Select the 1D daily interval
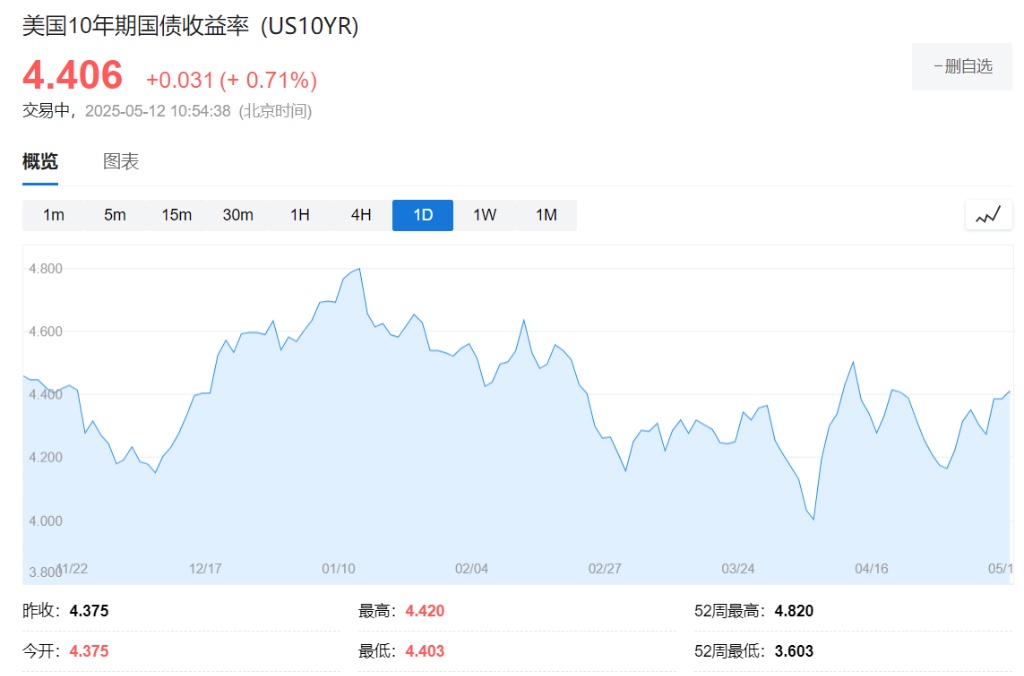Image resolution: width=1024 pixels, height=676 pixels. pyautogui.click(x=423, y=215)
